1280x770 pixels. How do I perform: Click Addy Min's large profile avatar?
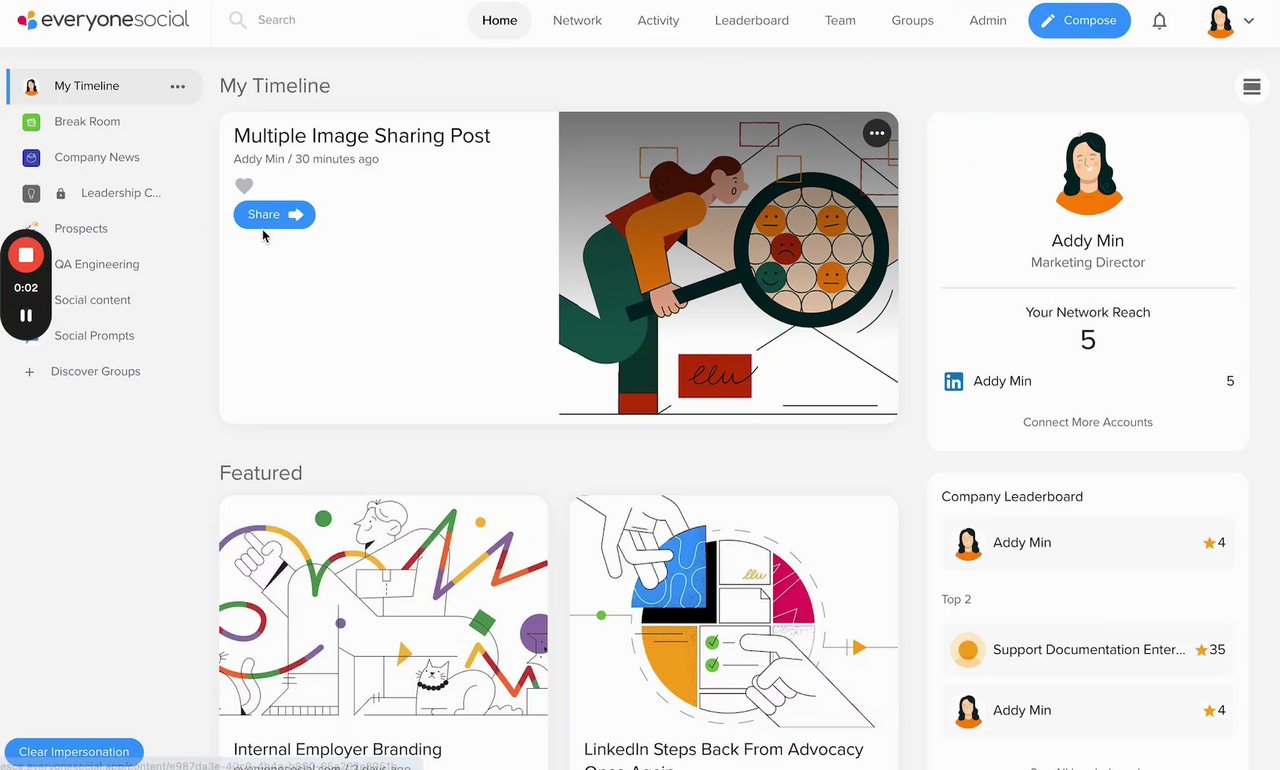click(1088, 174)
